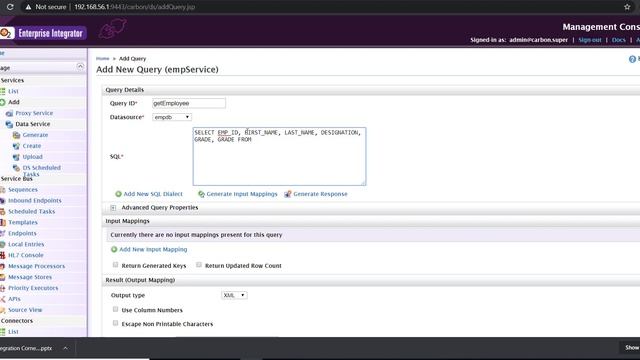Reload the page with the refresh icon

[x=10, y=7]
